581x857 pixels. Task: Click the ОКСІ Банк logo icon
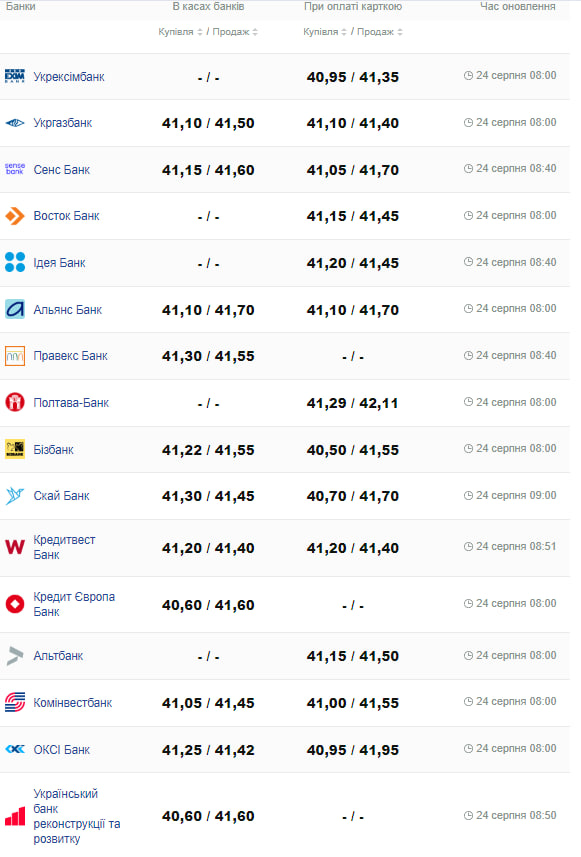click(x=15, y=749)
